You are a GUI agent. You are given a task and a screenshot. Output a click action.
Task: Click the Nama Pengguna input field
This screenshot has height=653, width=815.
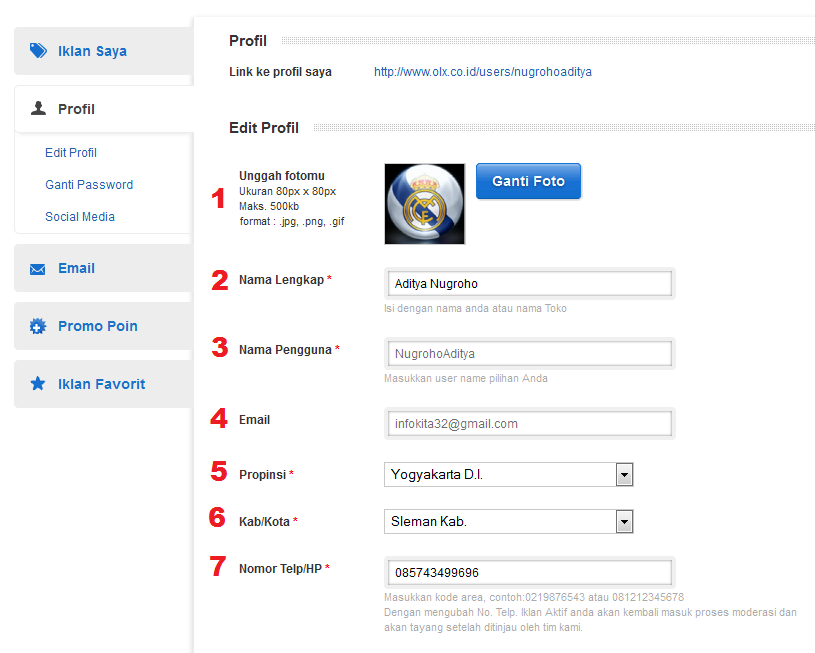(x=529, y=353)
